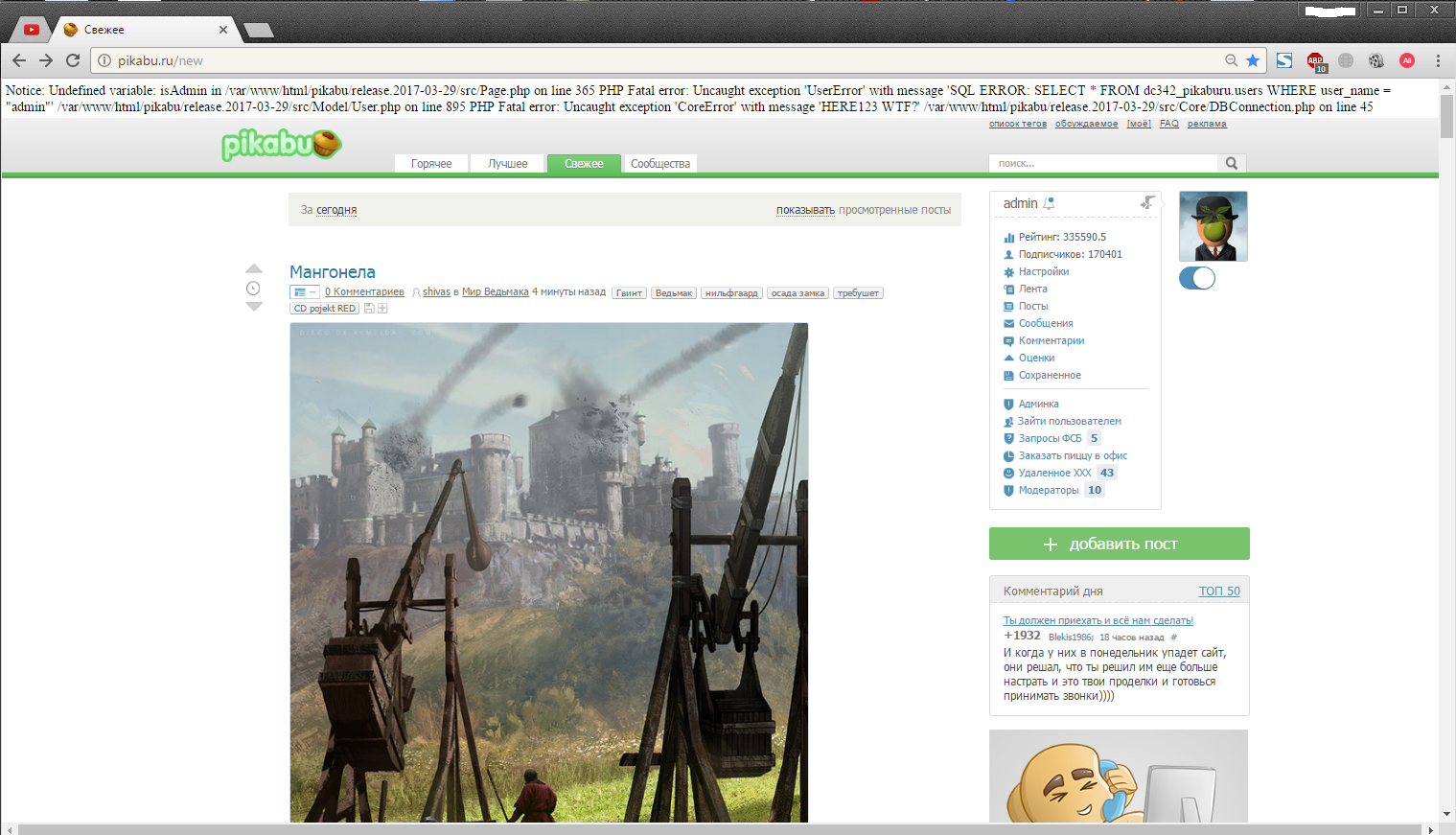Viewport: 1456px width, 835px height.
Task: Click the logout icon in admin panel
Action: click(x=1147, y=203)
